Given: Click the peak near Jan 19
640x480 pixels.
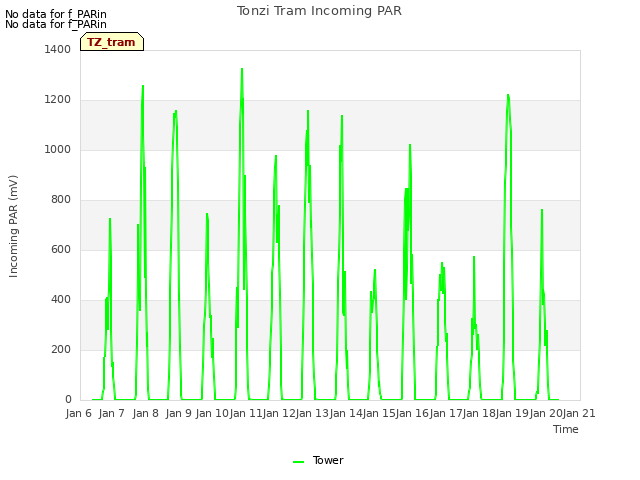Looking at the screenshot, I should (508, 95).
